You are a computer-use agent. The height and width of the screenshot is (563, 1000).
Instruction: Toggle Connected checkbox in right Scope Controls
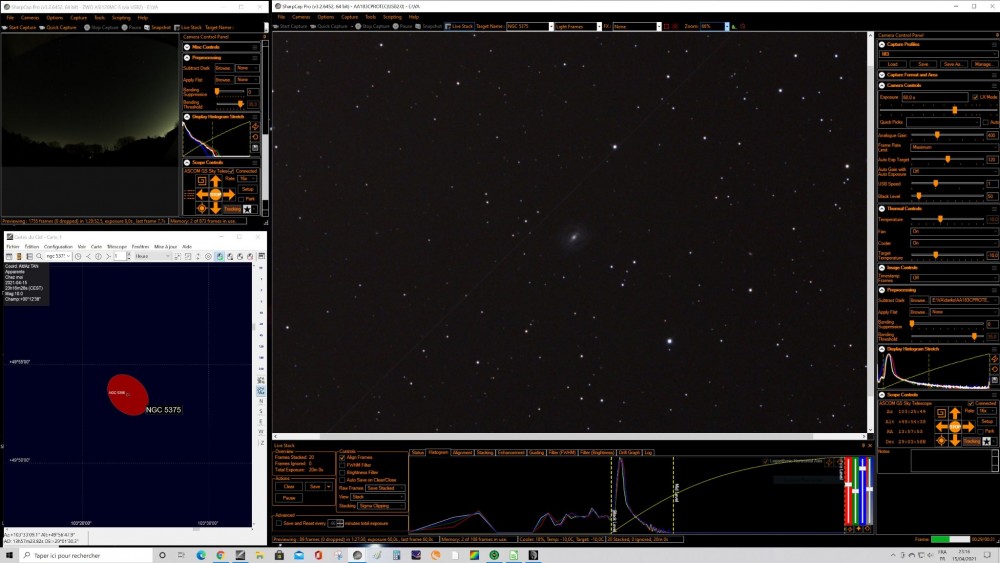click(971, 404)
